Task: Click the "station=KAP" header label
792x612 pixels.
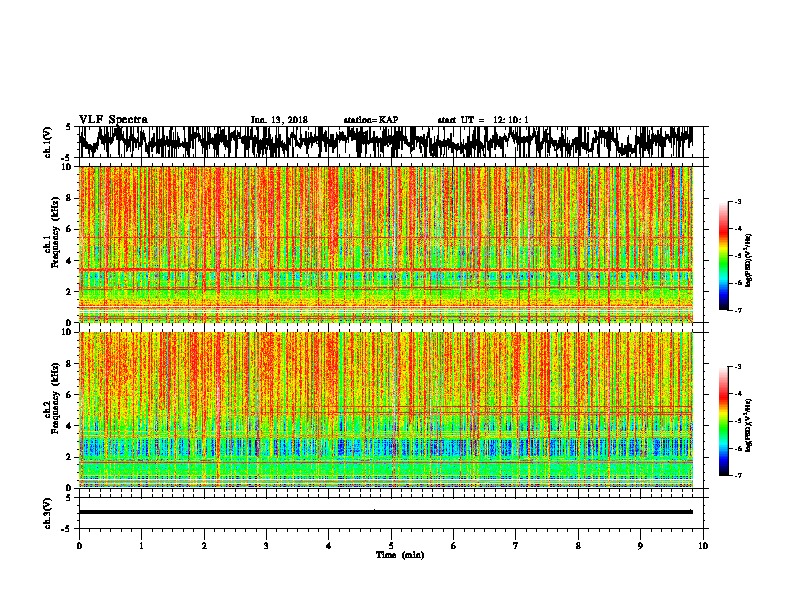Action: coord(371,120)
